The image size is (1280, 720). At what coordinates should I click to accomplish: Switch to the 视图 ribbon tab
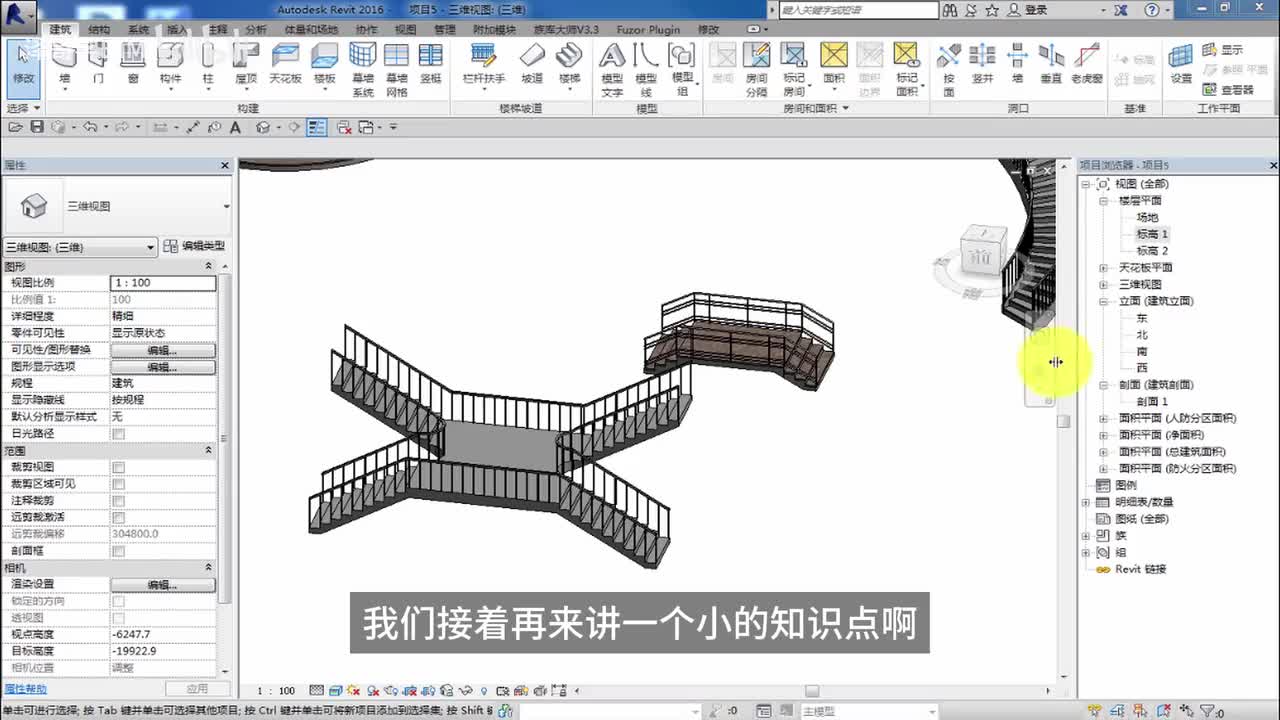[405, 30]
